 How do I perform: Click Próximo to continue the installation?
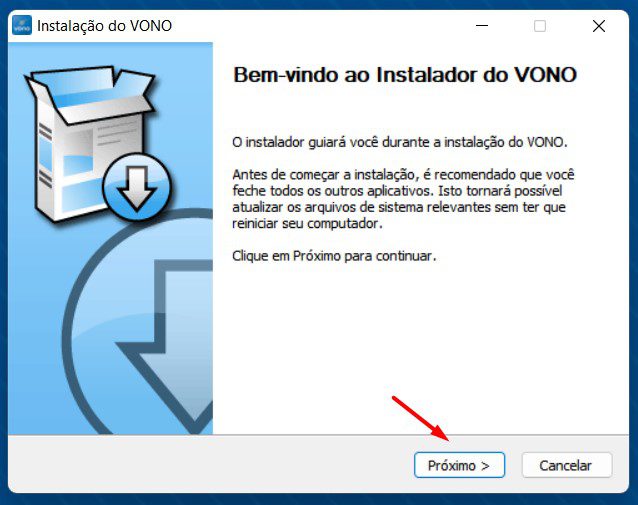(x=459, y=465)
